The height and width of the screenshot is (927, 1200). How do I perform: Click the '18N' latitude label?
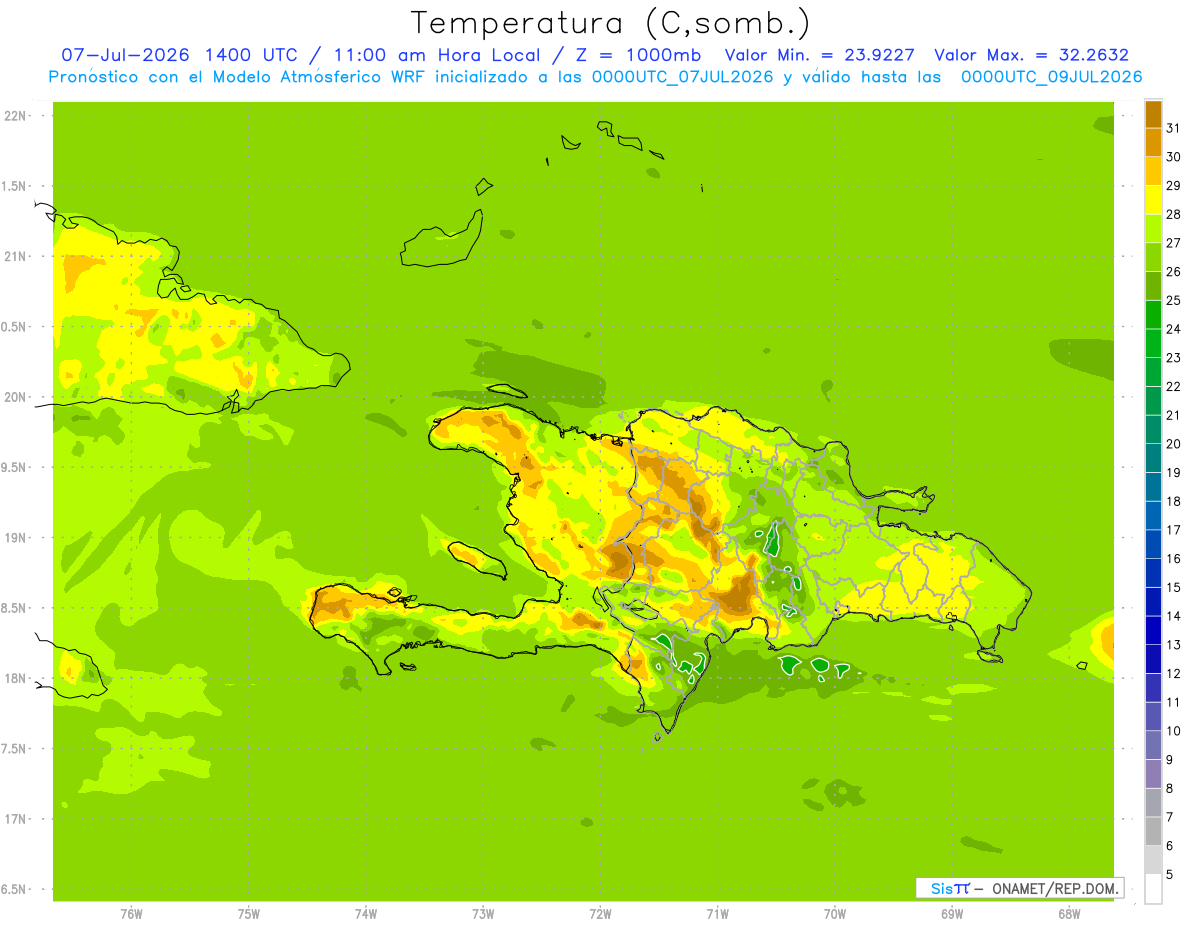tap(15, 678)
